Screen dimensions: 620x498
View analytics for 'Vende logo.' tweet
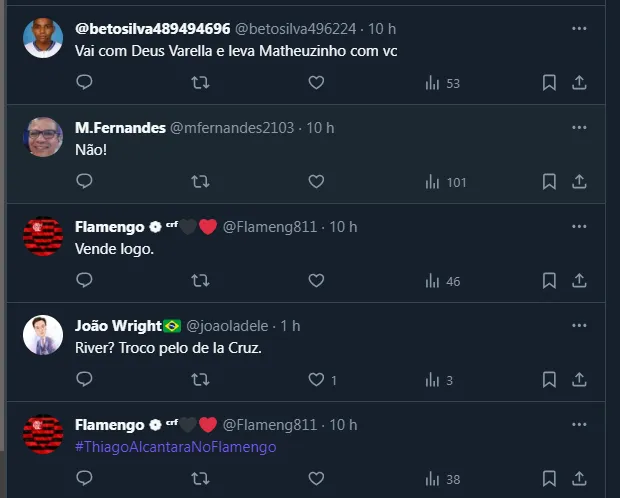click(442, 281)
